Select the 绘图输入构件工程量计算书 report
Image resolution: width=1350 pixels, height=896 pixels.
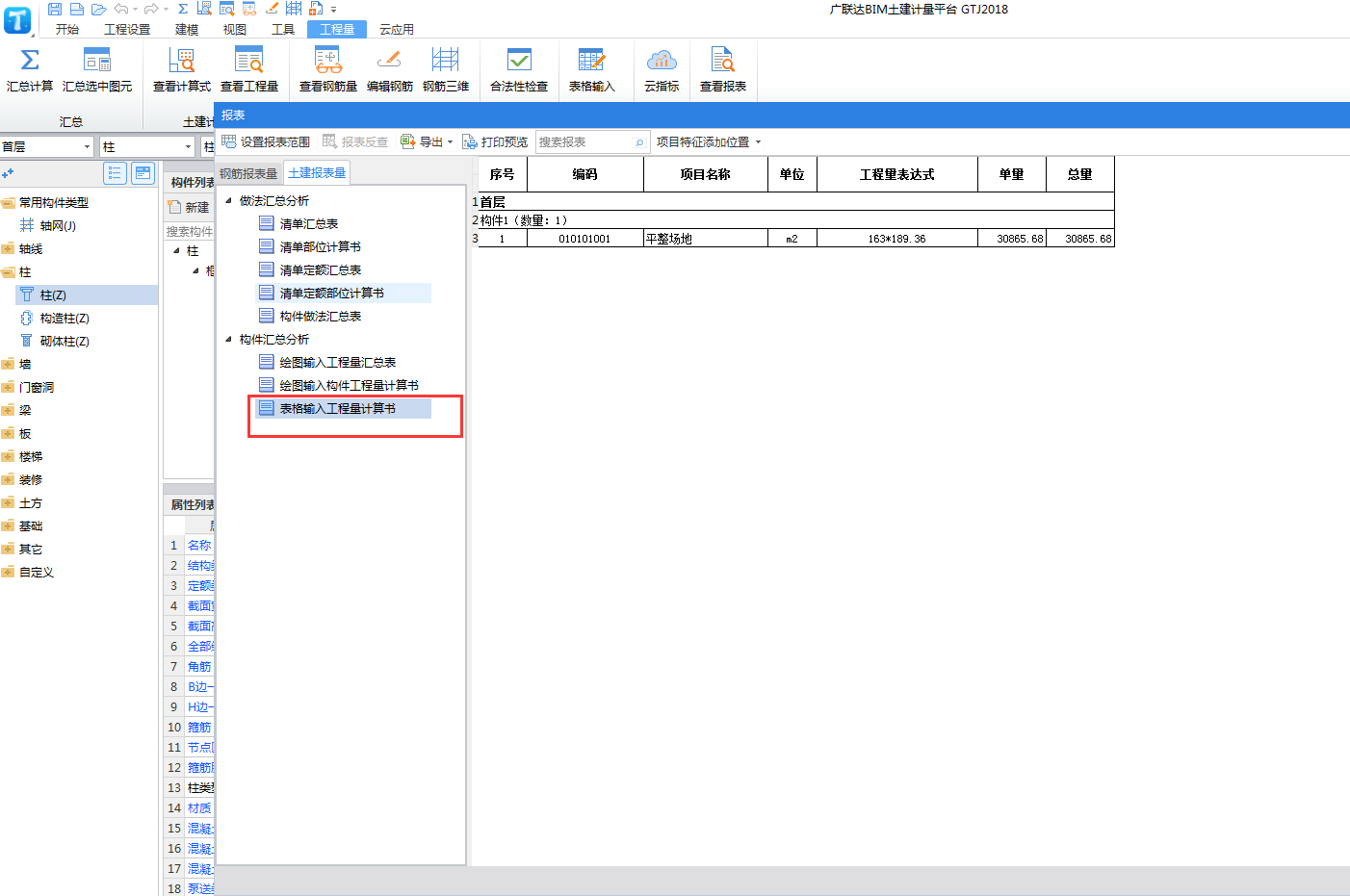pos(349,385)
